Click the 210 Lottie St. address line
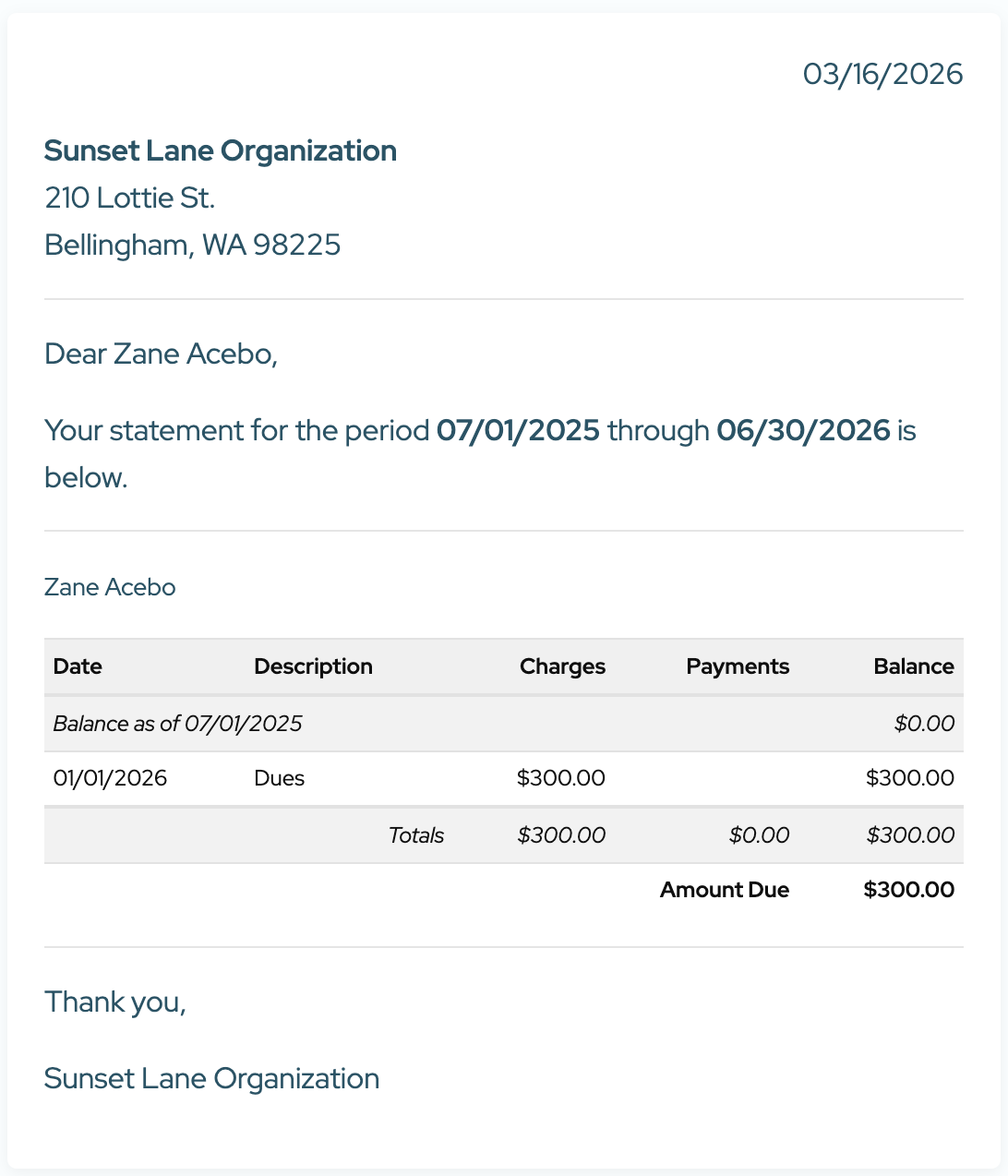The width and height of the screenshot is (1008, 1176). pyautogui.click(x=129, y=198)
